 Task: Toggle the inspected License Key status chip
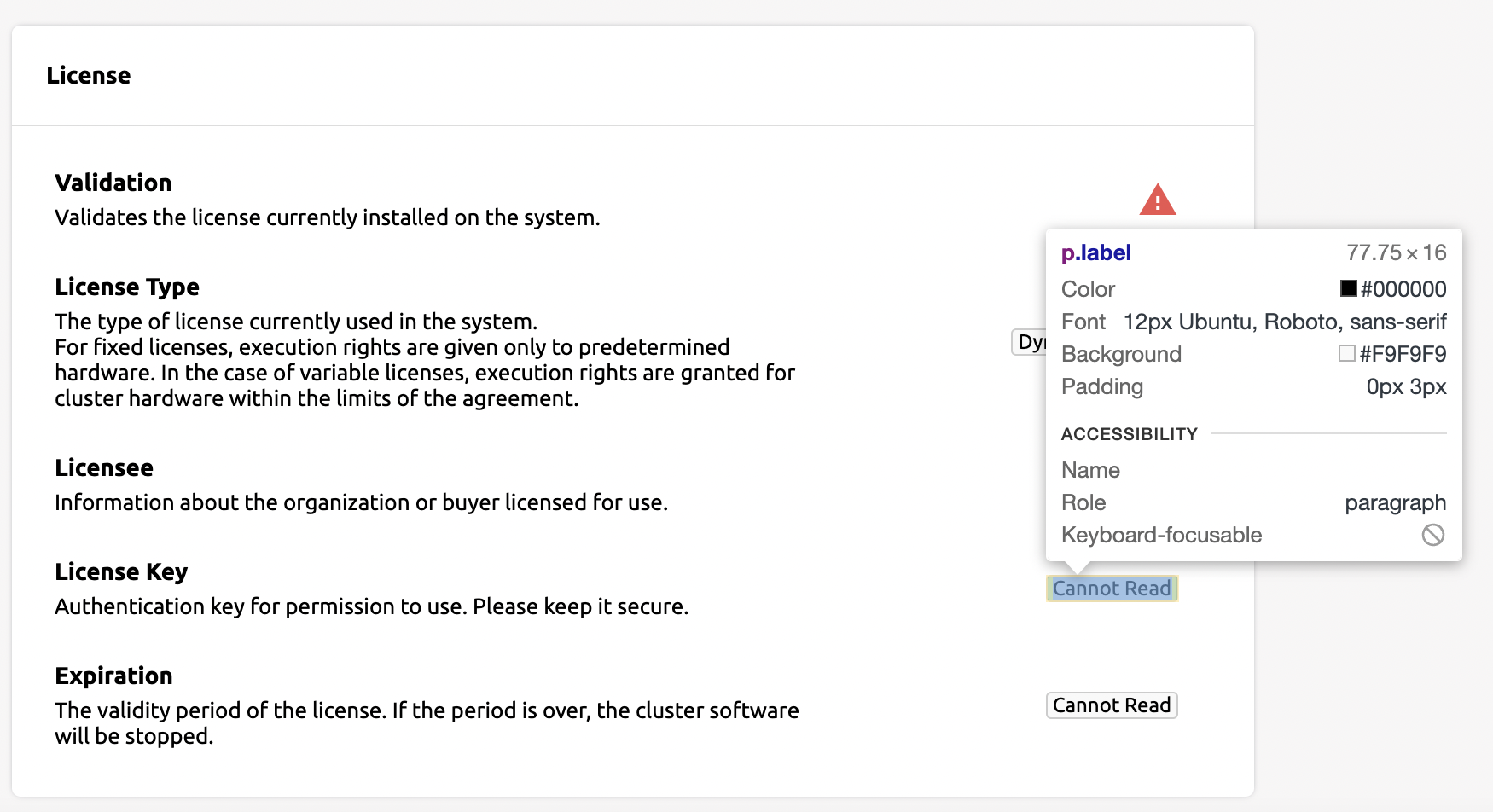1111,589
